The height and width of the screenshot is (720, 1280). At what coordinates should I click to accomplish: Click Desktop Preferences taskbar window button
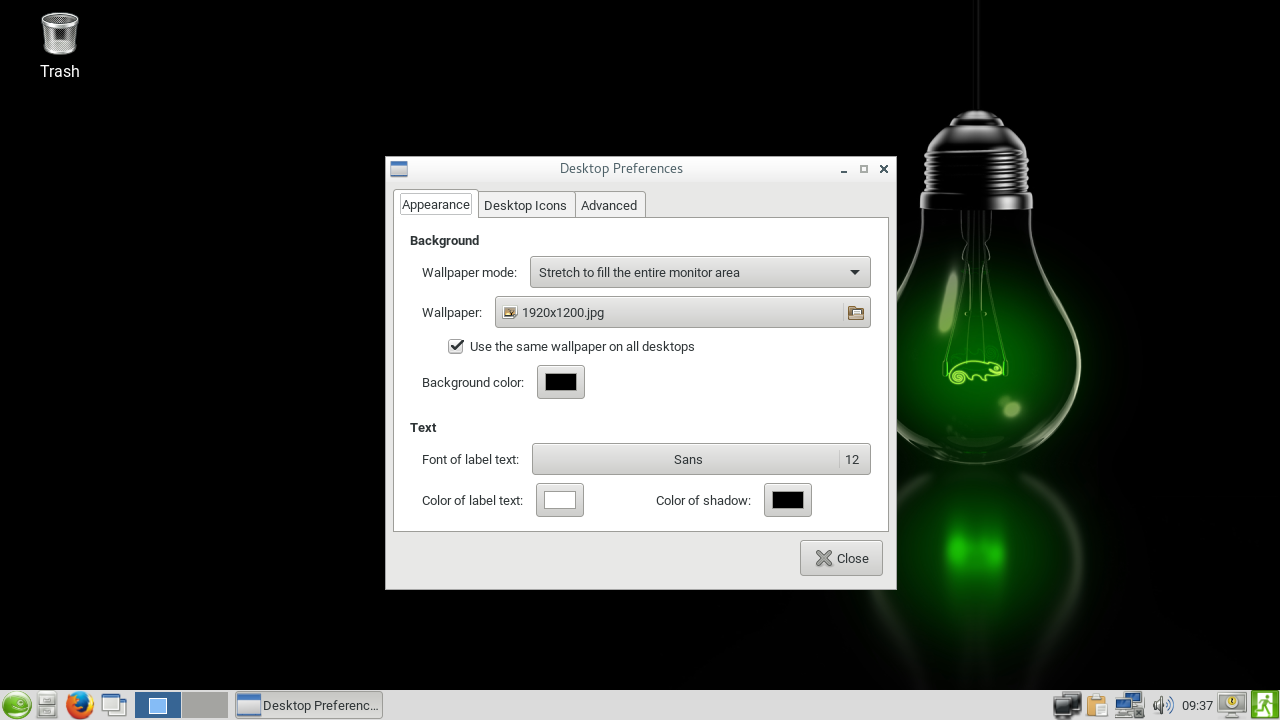(x=309, y=705)
